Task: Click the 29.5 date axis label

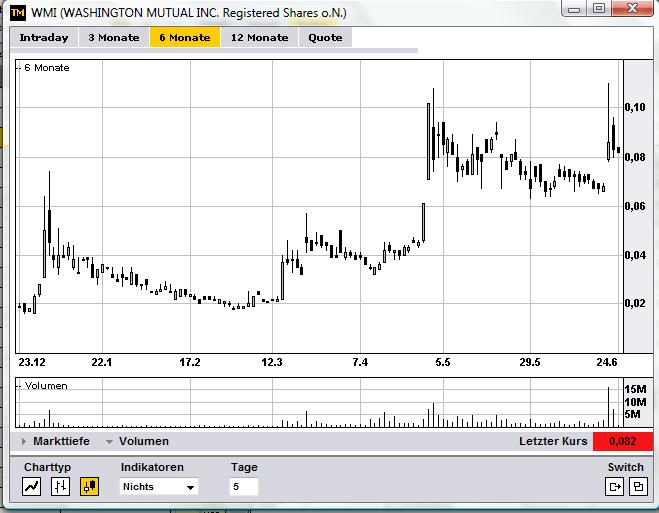Action: [530, 362]
